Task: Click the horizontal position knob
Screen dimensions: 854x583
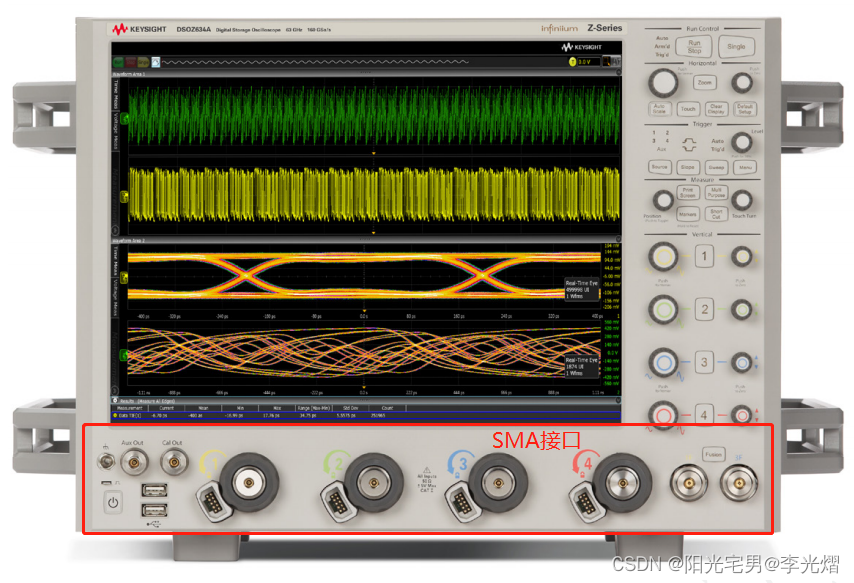Action: pyautogui.click(x=742, y=83)
